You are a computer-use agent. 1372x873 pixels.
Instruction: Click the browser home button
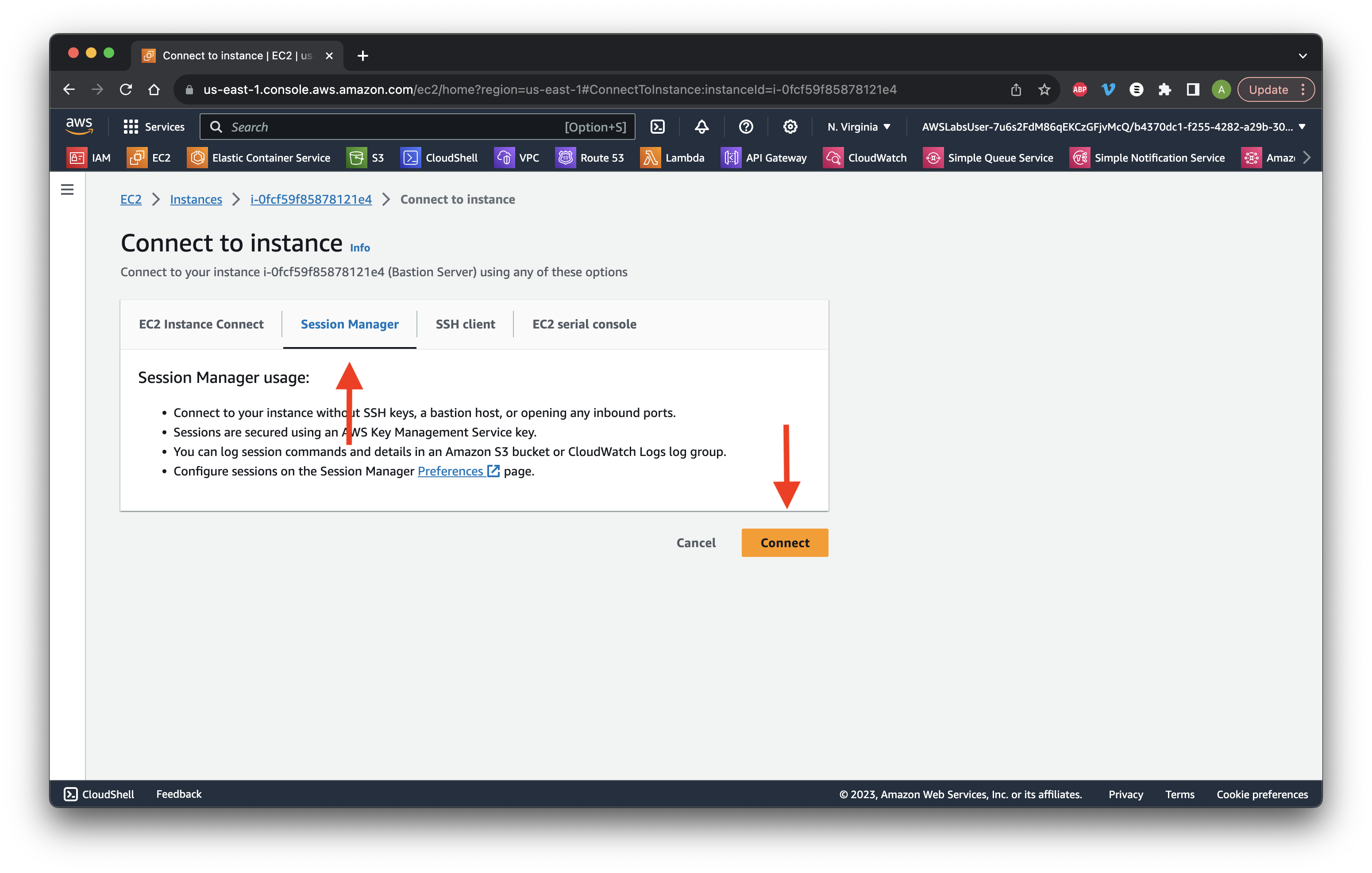pos(154,89)
